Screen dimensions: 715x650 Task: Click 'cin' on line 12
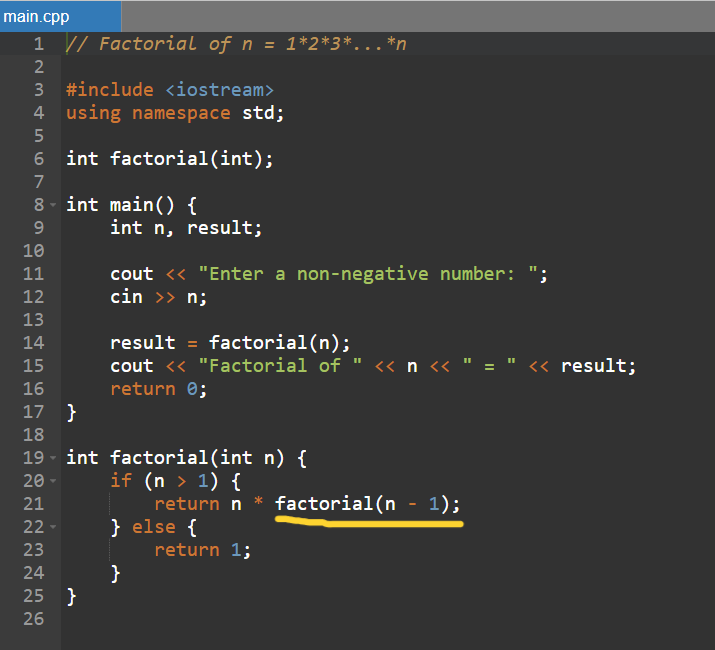click(x=126, y=297)
